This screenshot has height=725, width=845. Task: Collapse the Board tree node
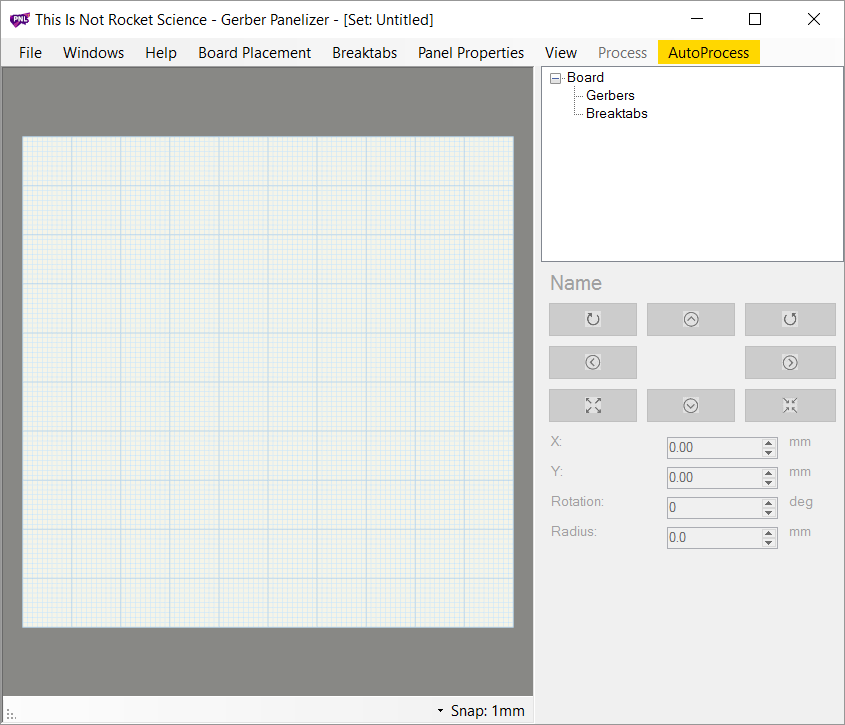556,78
